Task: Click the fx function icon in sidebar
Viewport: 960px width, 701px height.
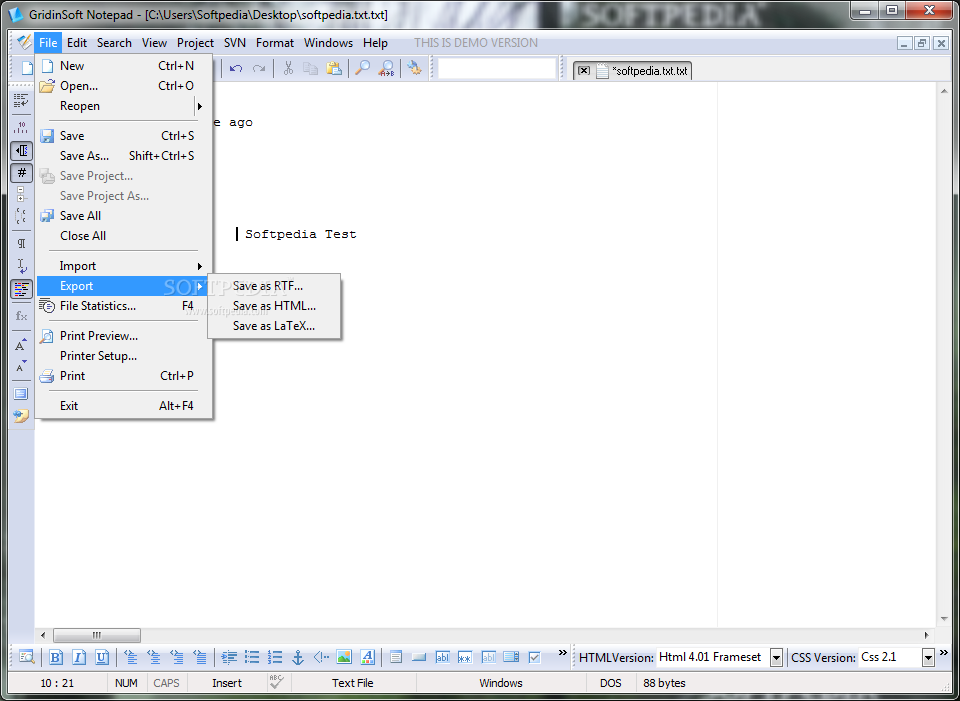Action: coord(21,316)
